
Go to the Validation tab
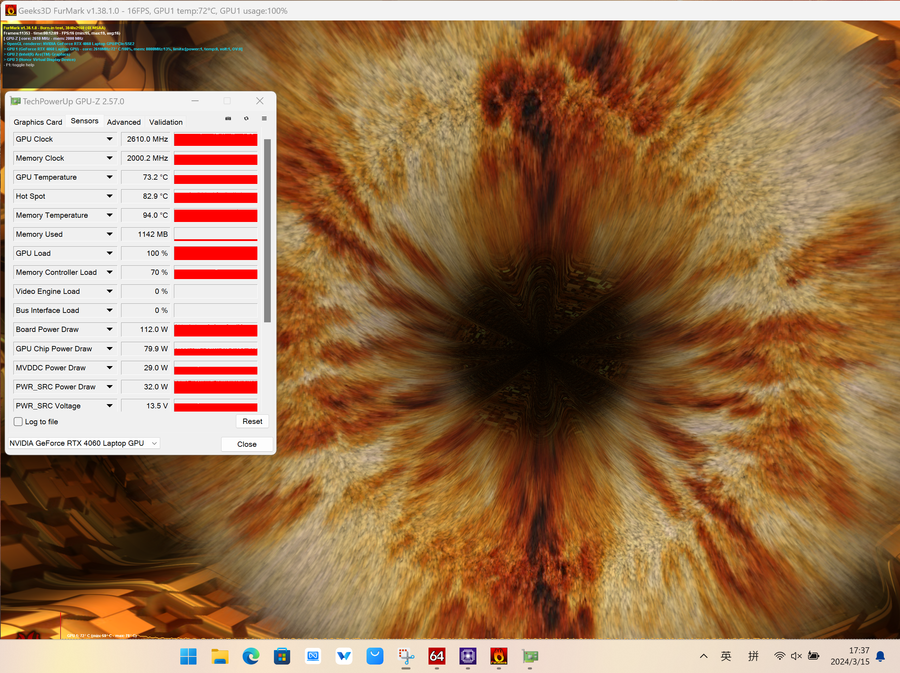click(166, 122)
